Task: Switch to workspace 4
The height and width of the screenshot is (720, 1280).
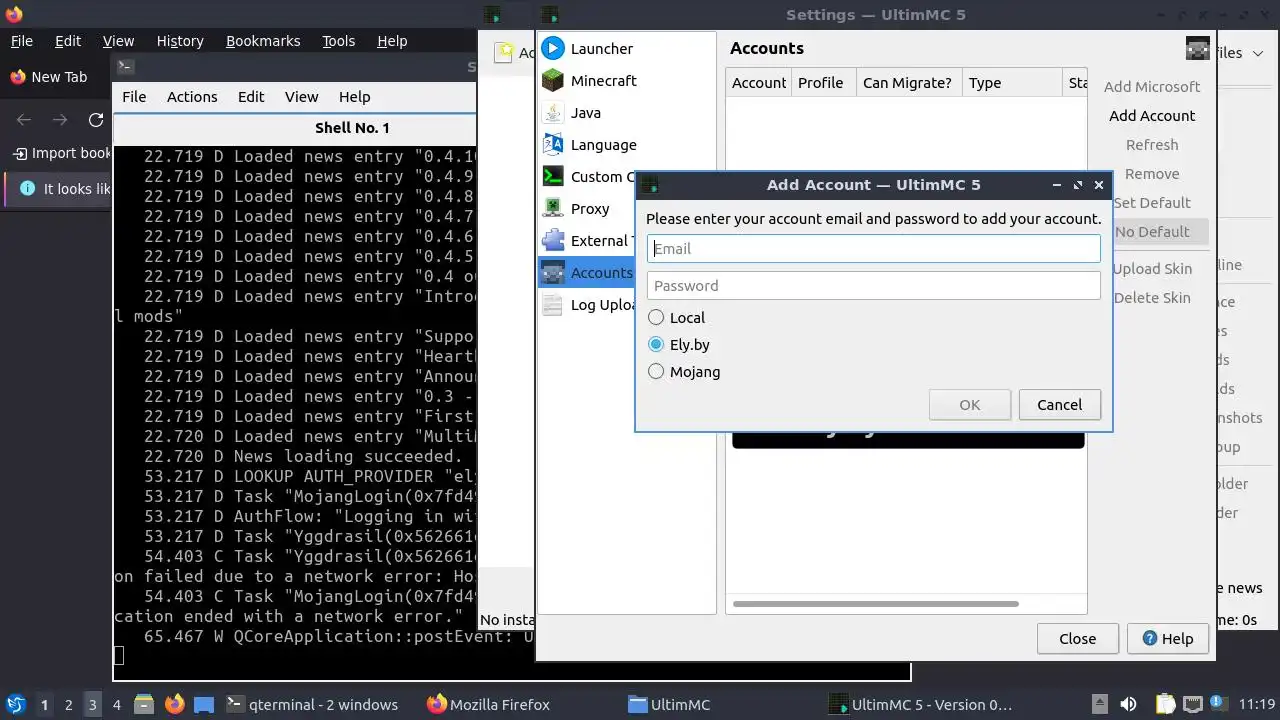Action: [116, 704]
